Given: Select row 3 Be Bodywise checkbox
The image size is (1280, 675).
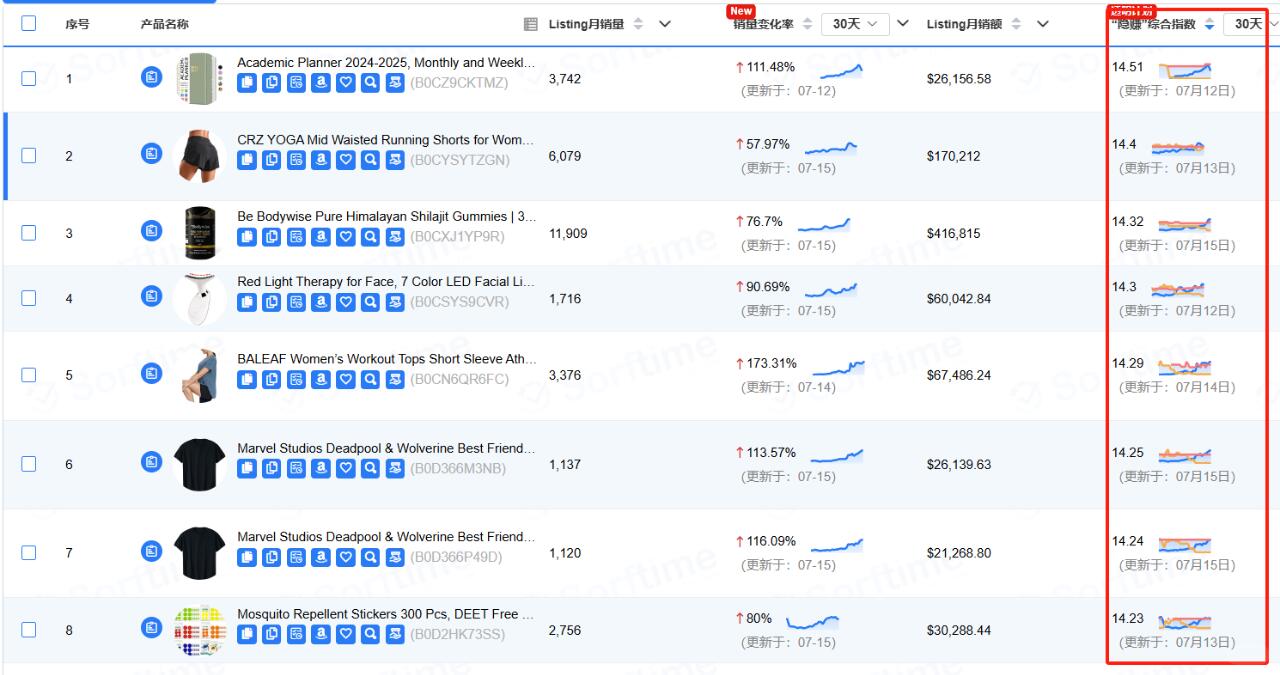Looking at the screenshot, I should pyautogui.click(x=28, y=232).
